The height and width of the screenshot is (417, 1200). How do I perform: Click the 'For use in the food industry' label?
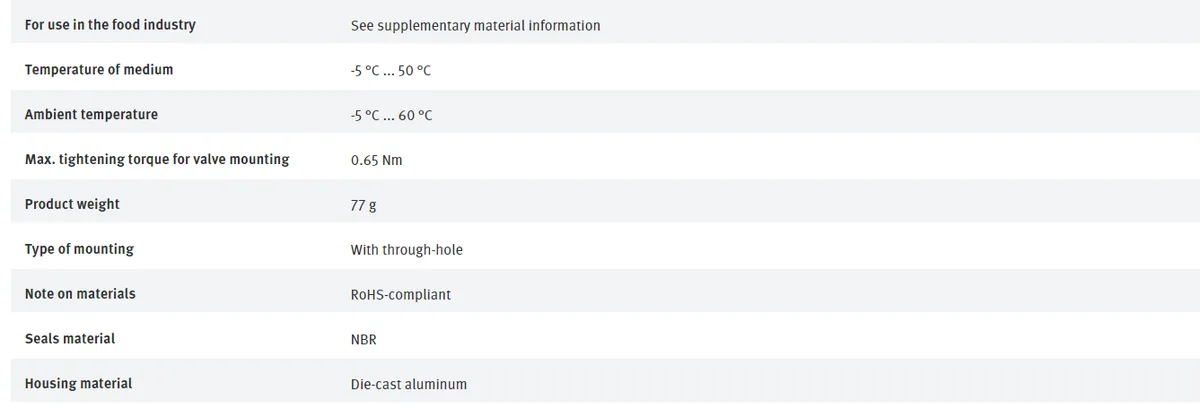[110, 24]
